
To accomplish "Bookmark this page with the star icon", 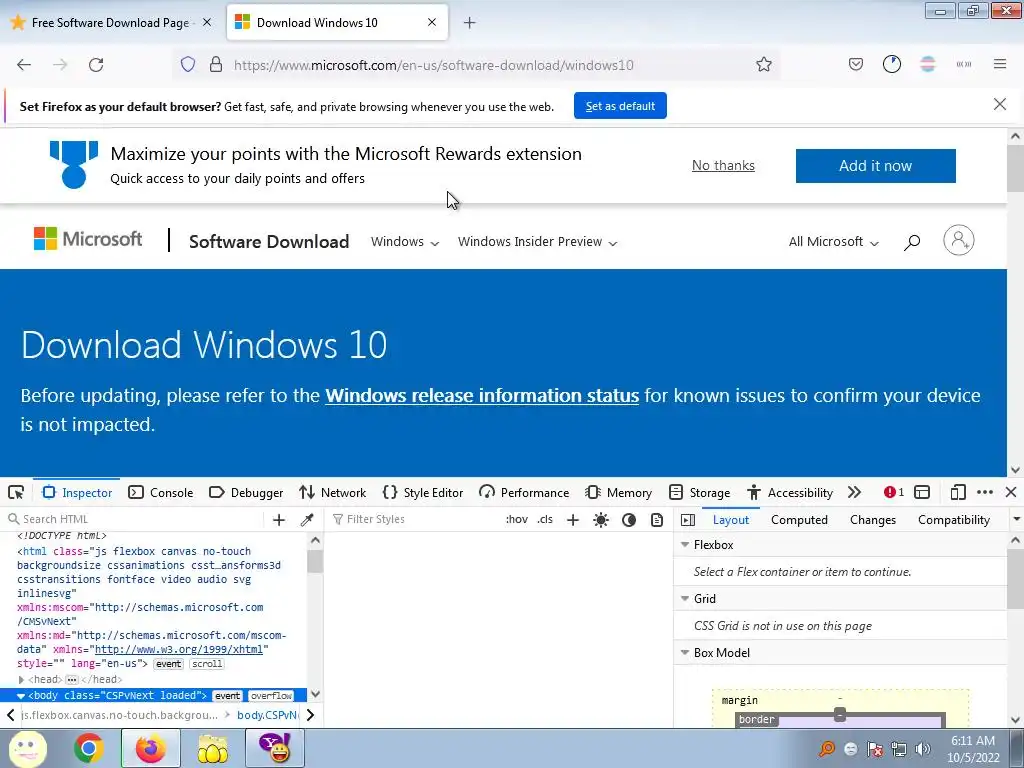I will [x=763, y=65].
